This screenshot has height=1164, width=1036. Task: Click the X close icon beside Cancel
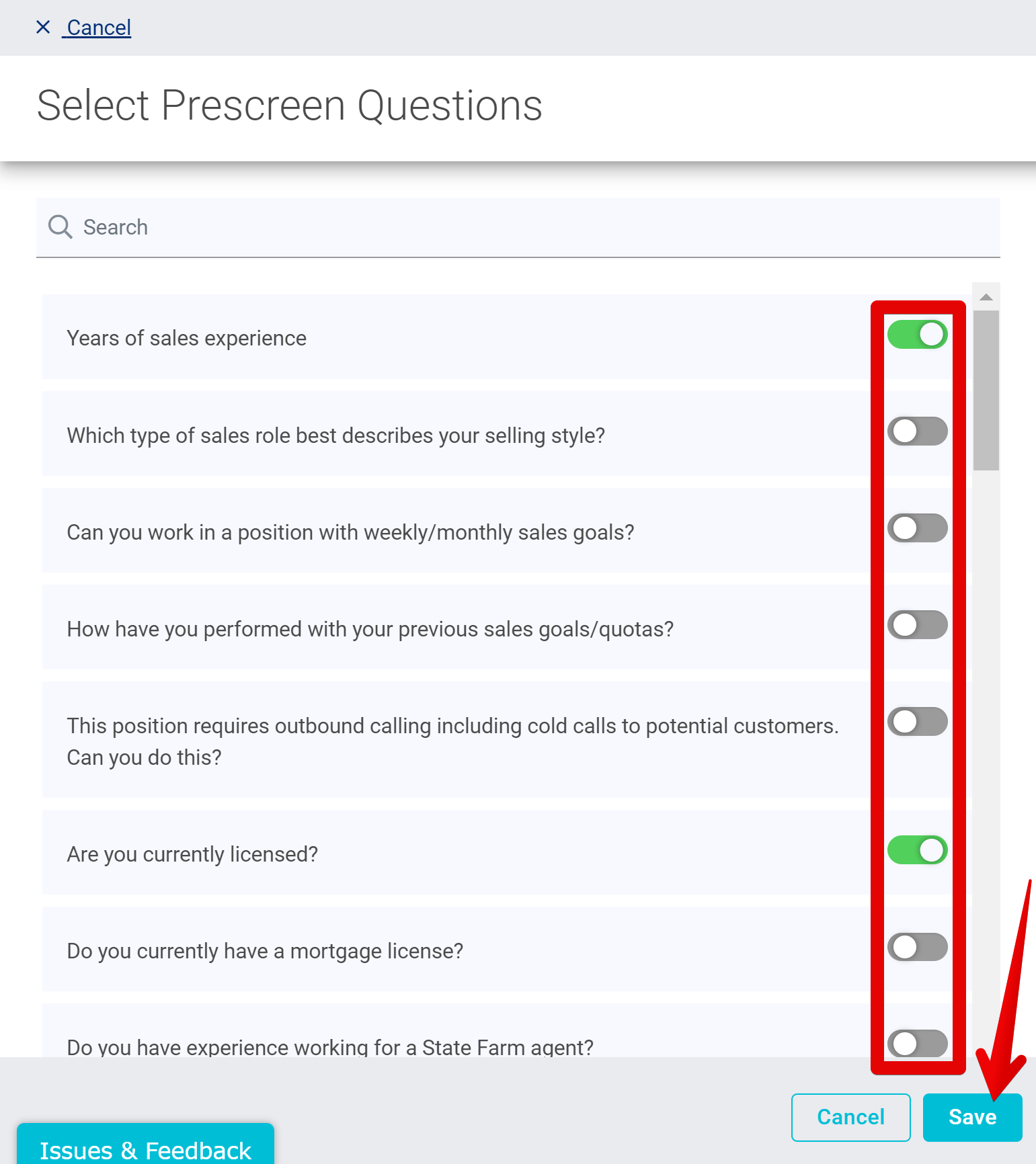(x=43, y=27)
